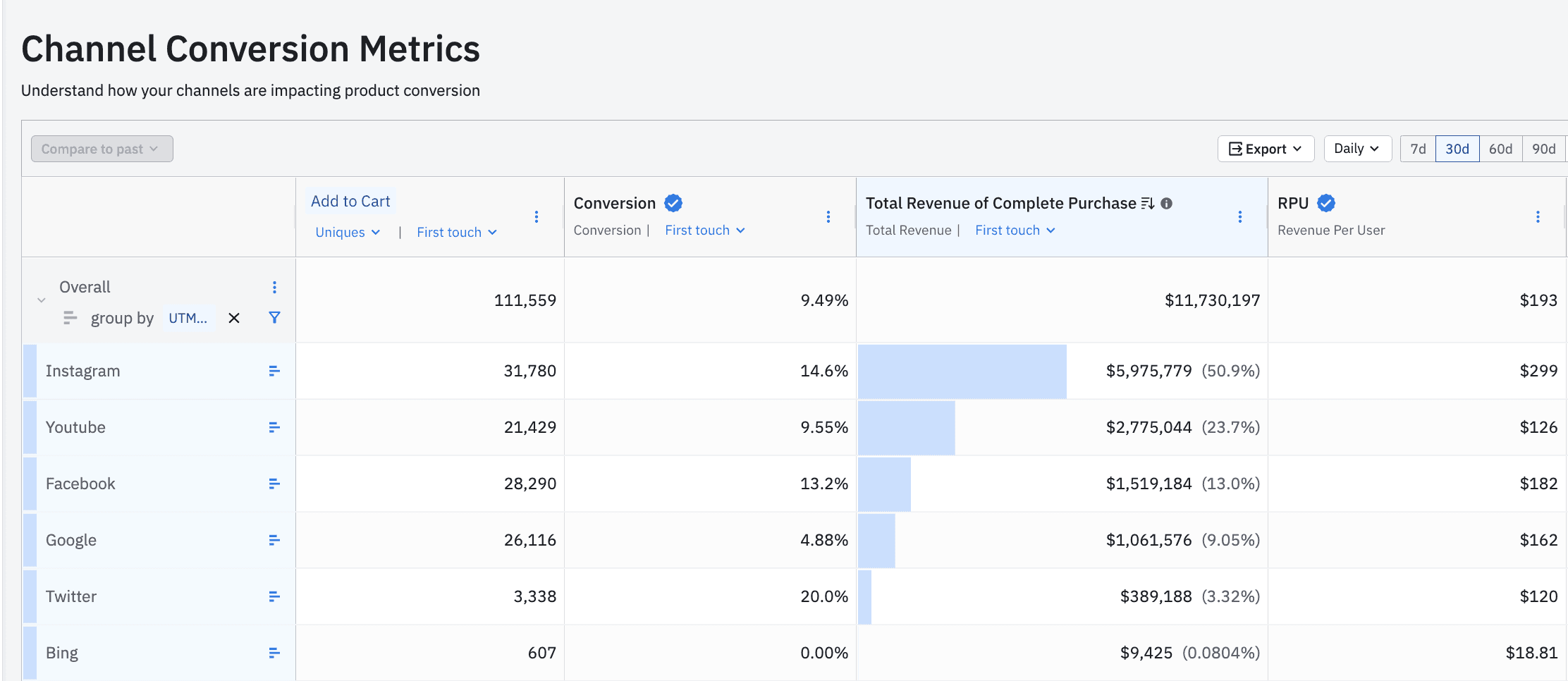The width and height of the screenshot is (1568, 681).
Task: Click the info icon next to Total Revenue header
Action: coord(1167,204)
